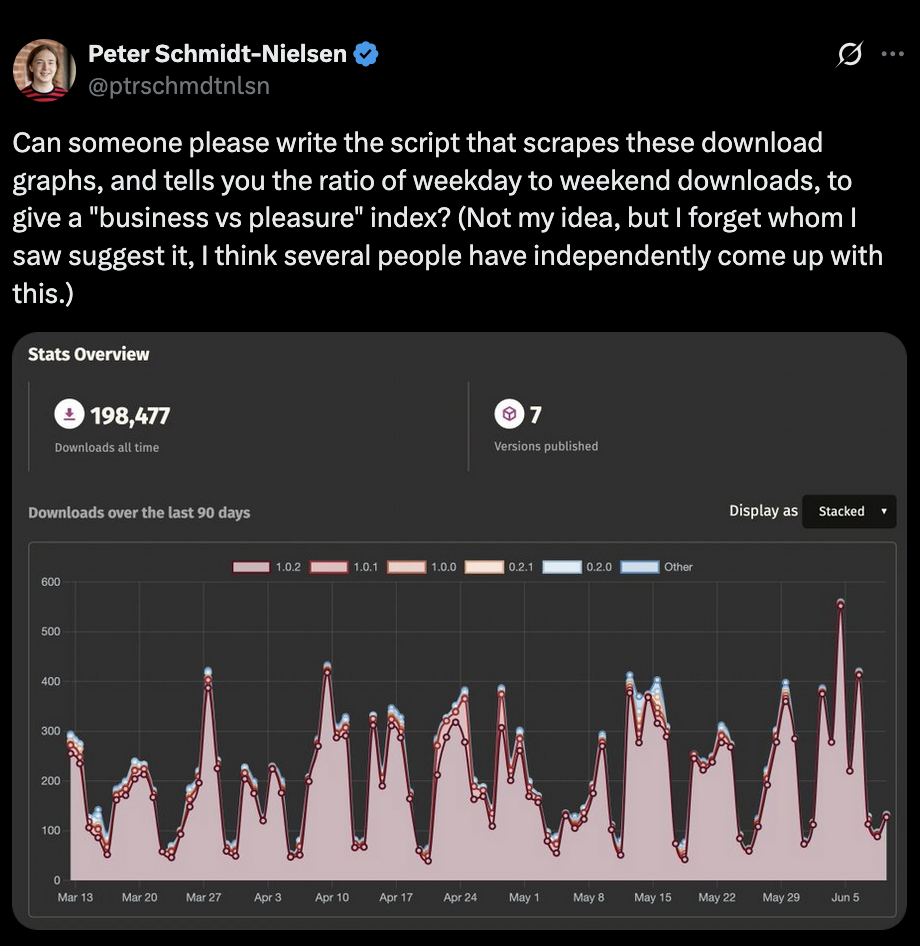
Task: Toggle the 0.2.0 legend series
Action: tap(562, 567)
